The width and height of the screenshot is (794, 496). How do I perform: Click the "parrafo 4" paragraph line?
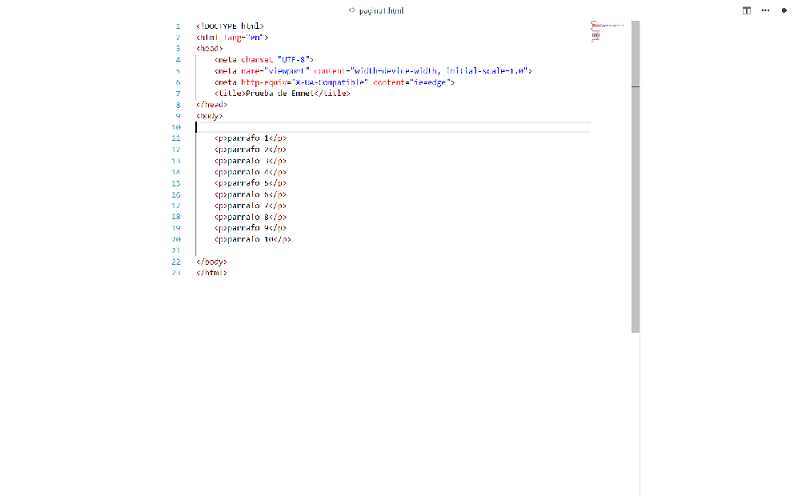tap(250, 172)
